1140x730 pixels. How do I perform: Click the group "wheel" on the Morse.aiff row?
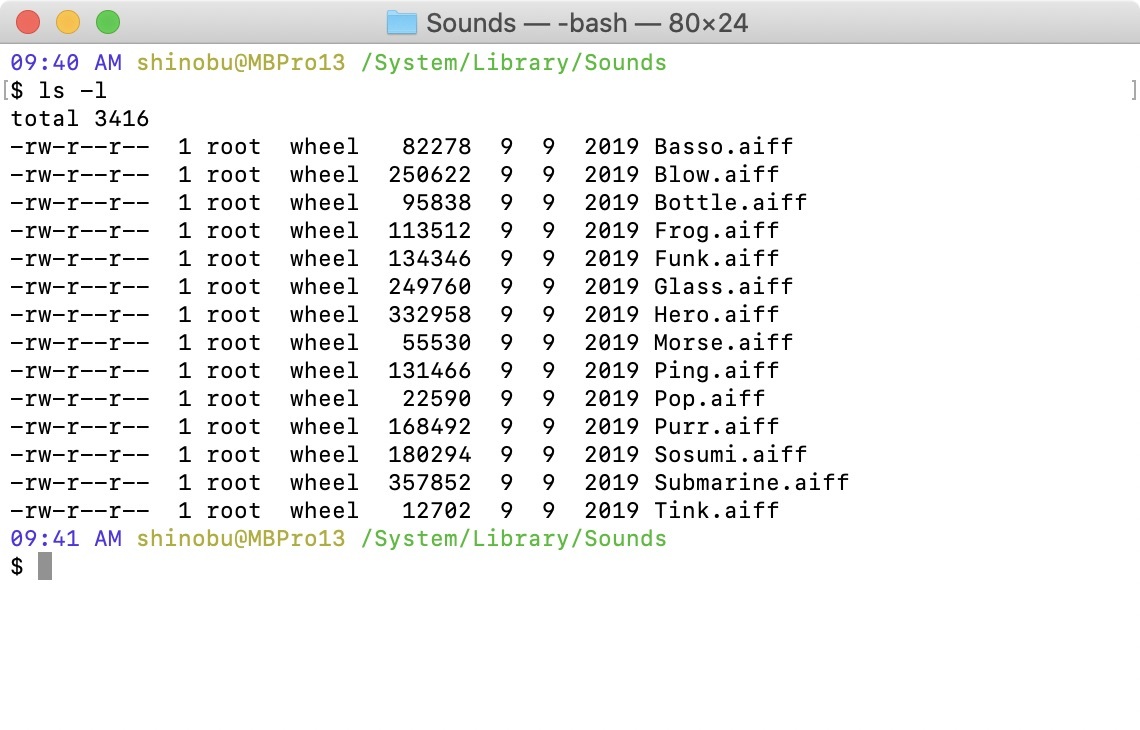tap(325, 342)
